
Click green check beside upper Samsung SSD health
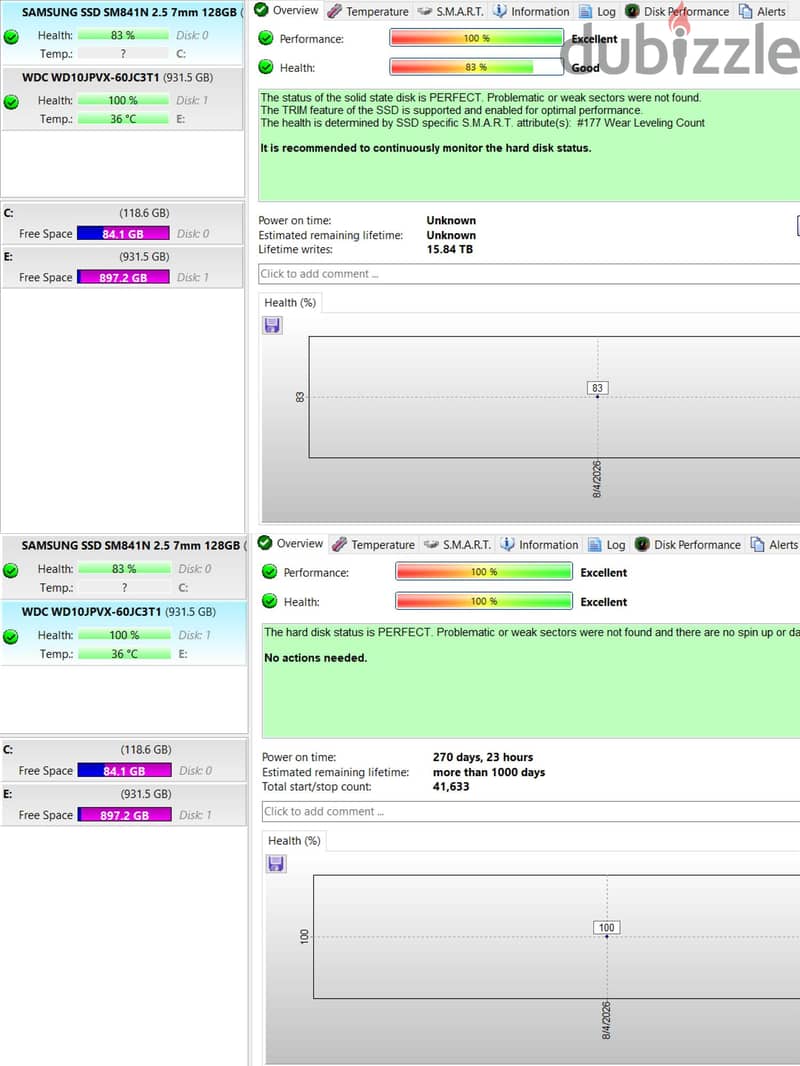pos(11,37)
